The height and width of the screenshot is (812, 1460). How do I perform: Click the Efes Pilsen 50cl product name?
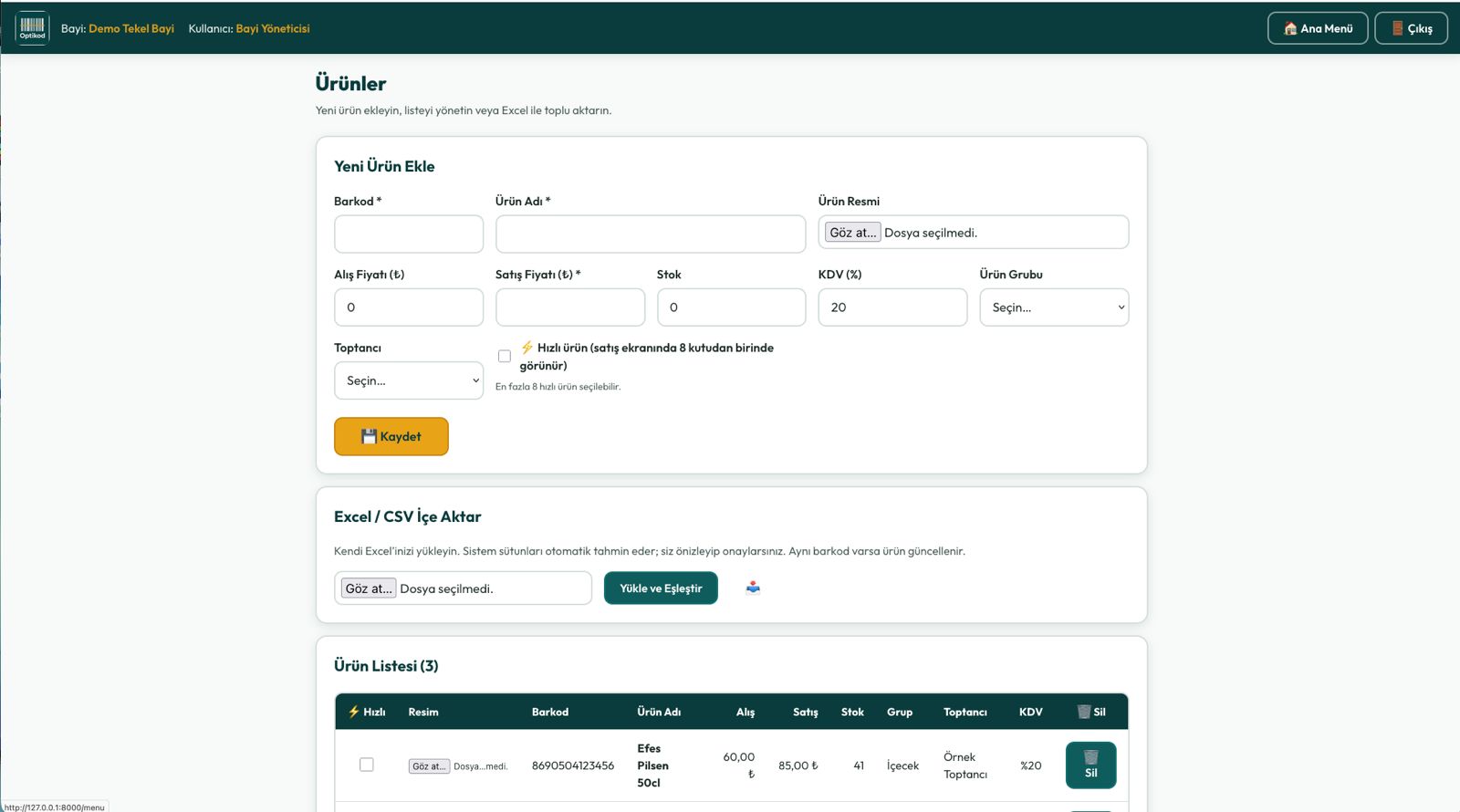pyautogui.click(x=653, y=765)
